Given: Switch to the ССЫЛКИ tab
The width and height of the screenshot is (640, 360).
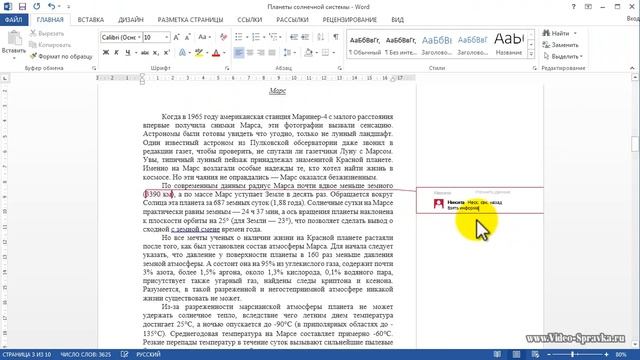Looking at the screenshot, I should [249, 20].
